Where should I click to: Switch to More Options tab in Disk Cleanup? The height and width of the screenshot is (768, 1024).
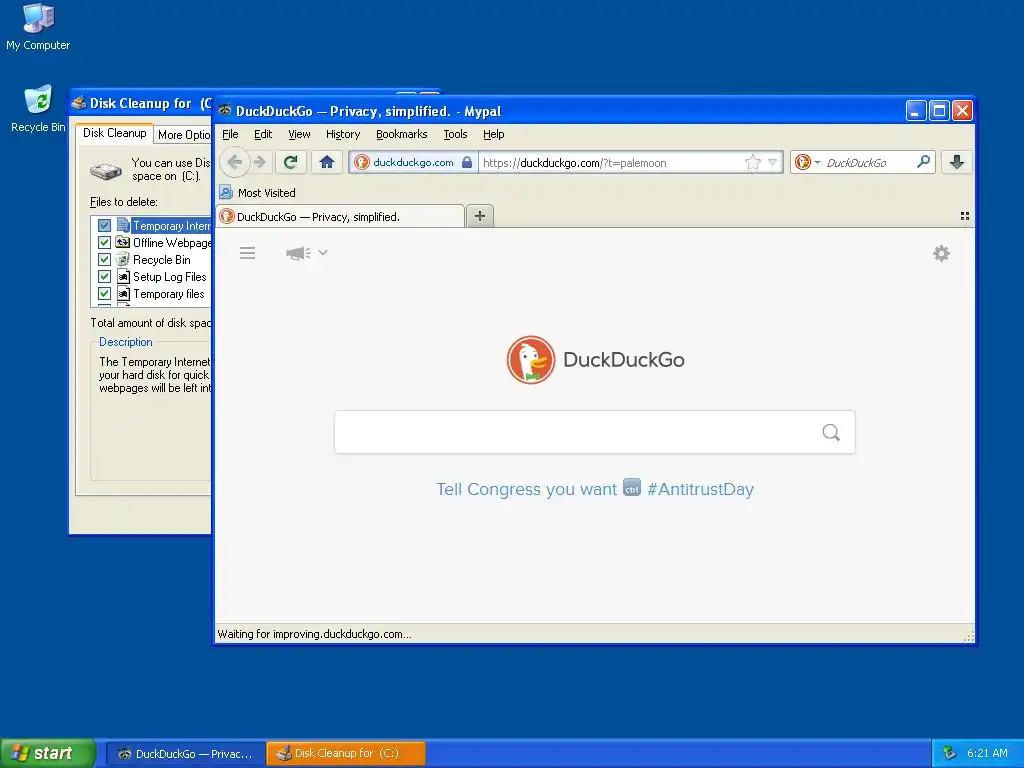(x=183, y=135)
